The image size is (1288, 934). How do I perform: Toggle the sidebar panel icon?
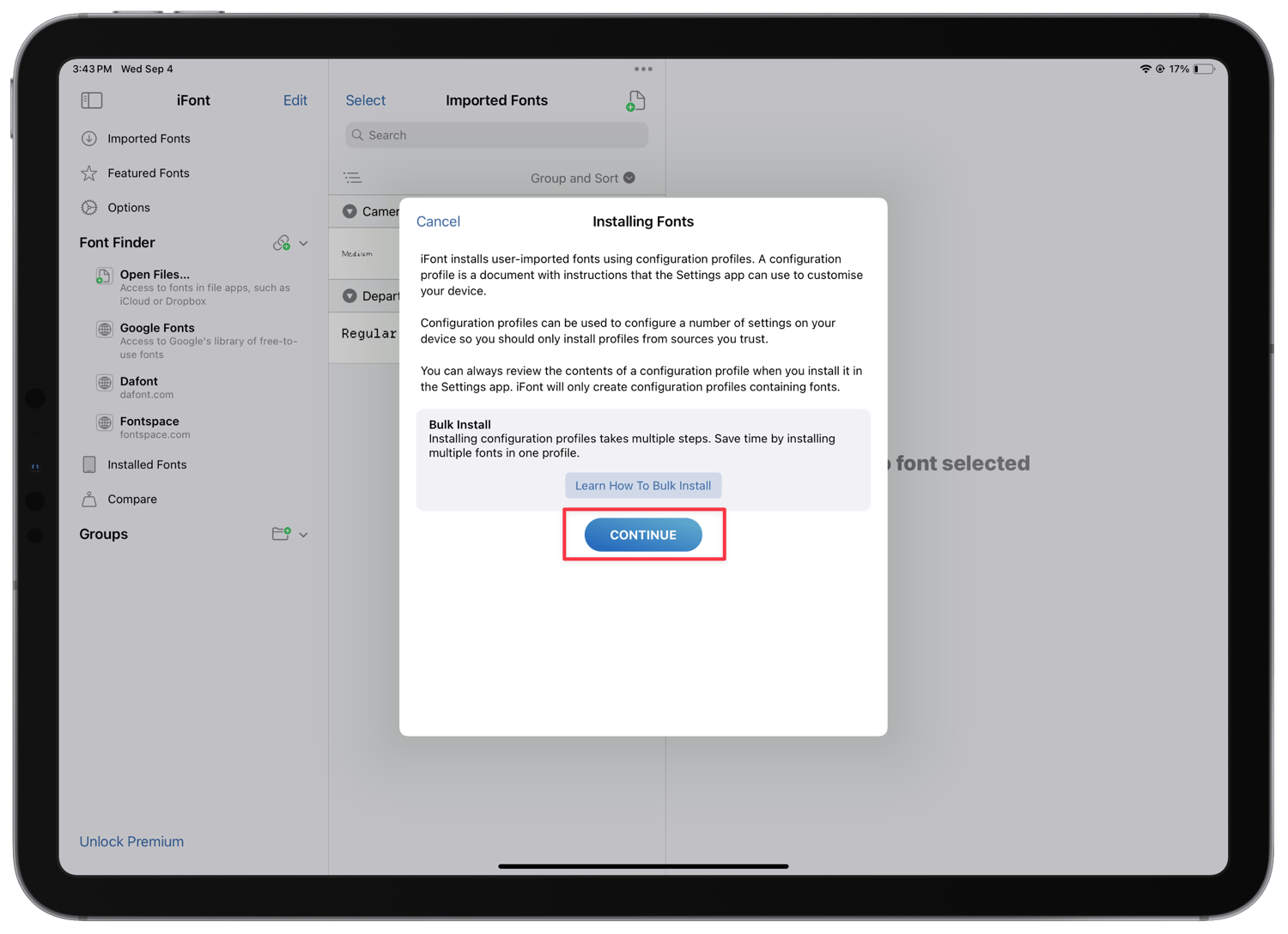point(91,100)
